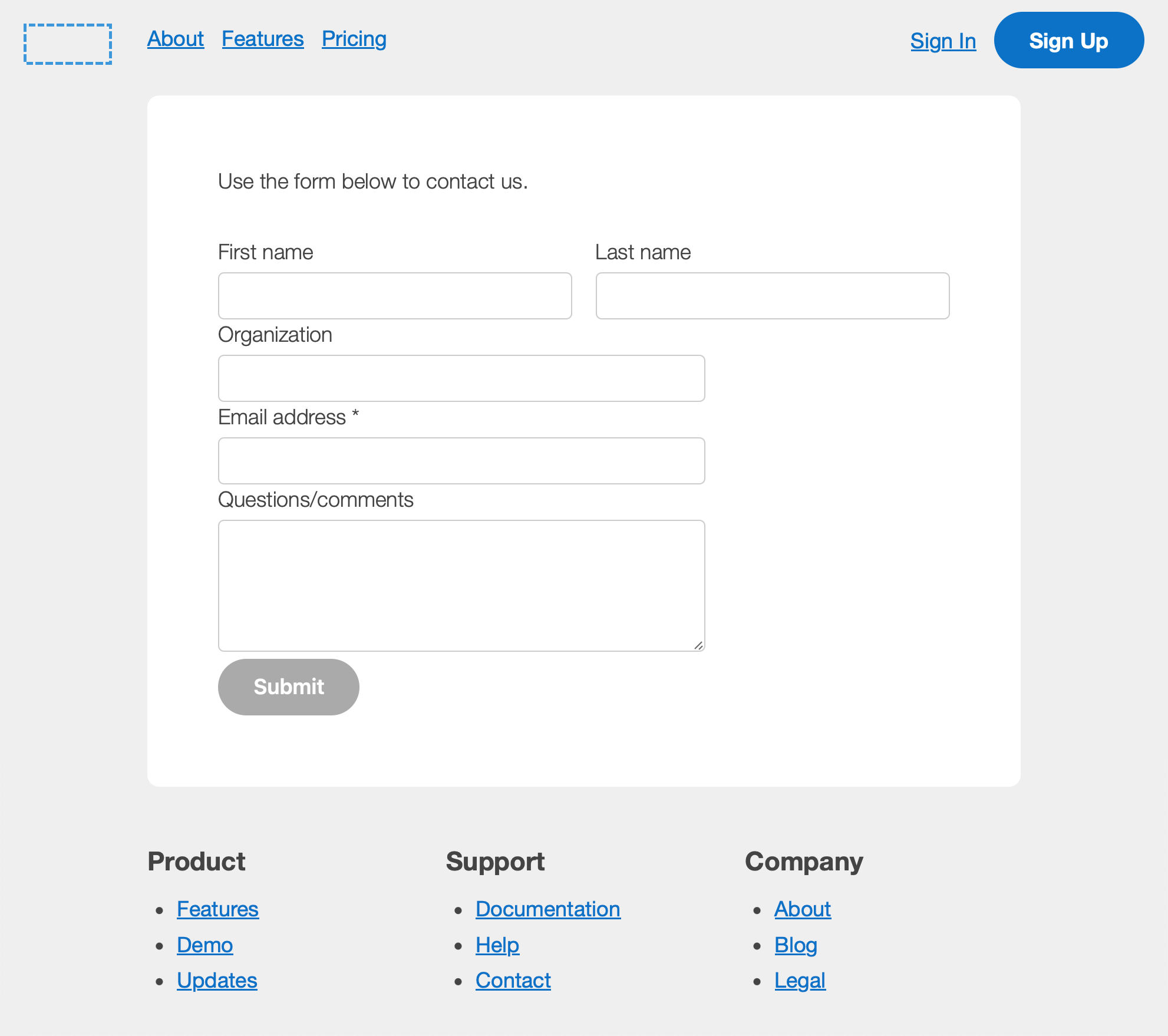This screenshot has height=1036, width=1168.
Task: Open the Features page from top navigation
Action: [x=262, y=38]
